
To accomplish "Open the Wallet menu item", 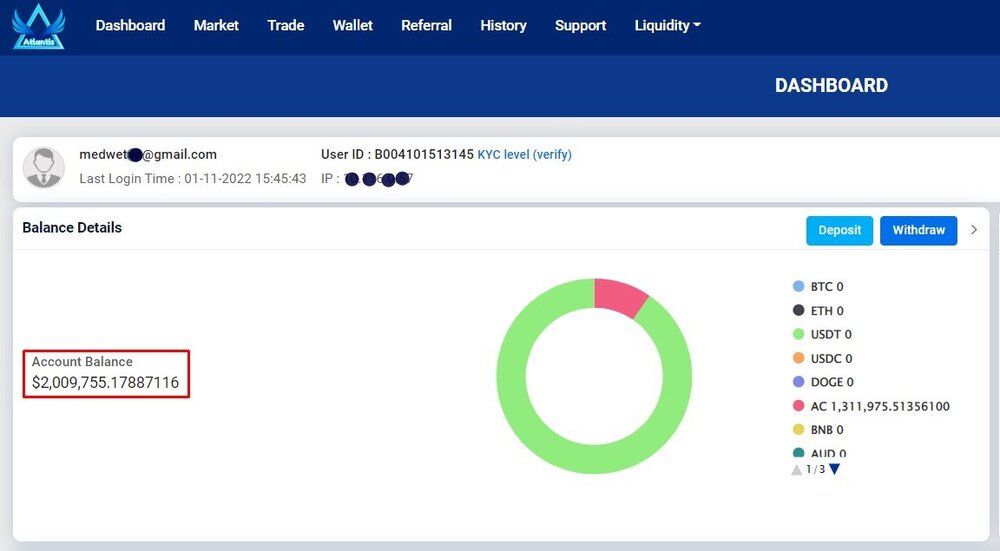I will (x=352, y=26).
